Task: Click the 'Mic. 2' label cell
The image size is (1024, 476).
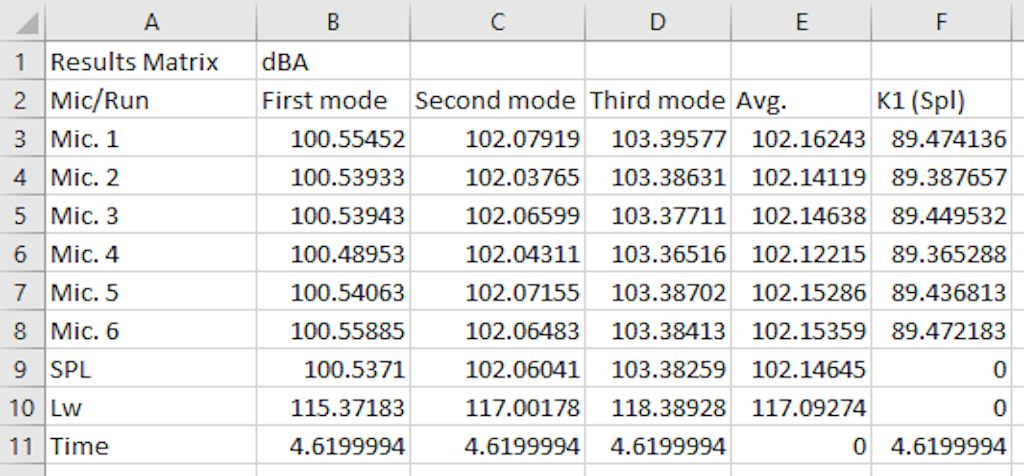Action: (x=151, y=178)
